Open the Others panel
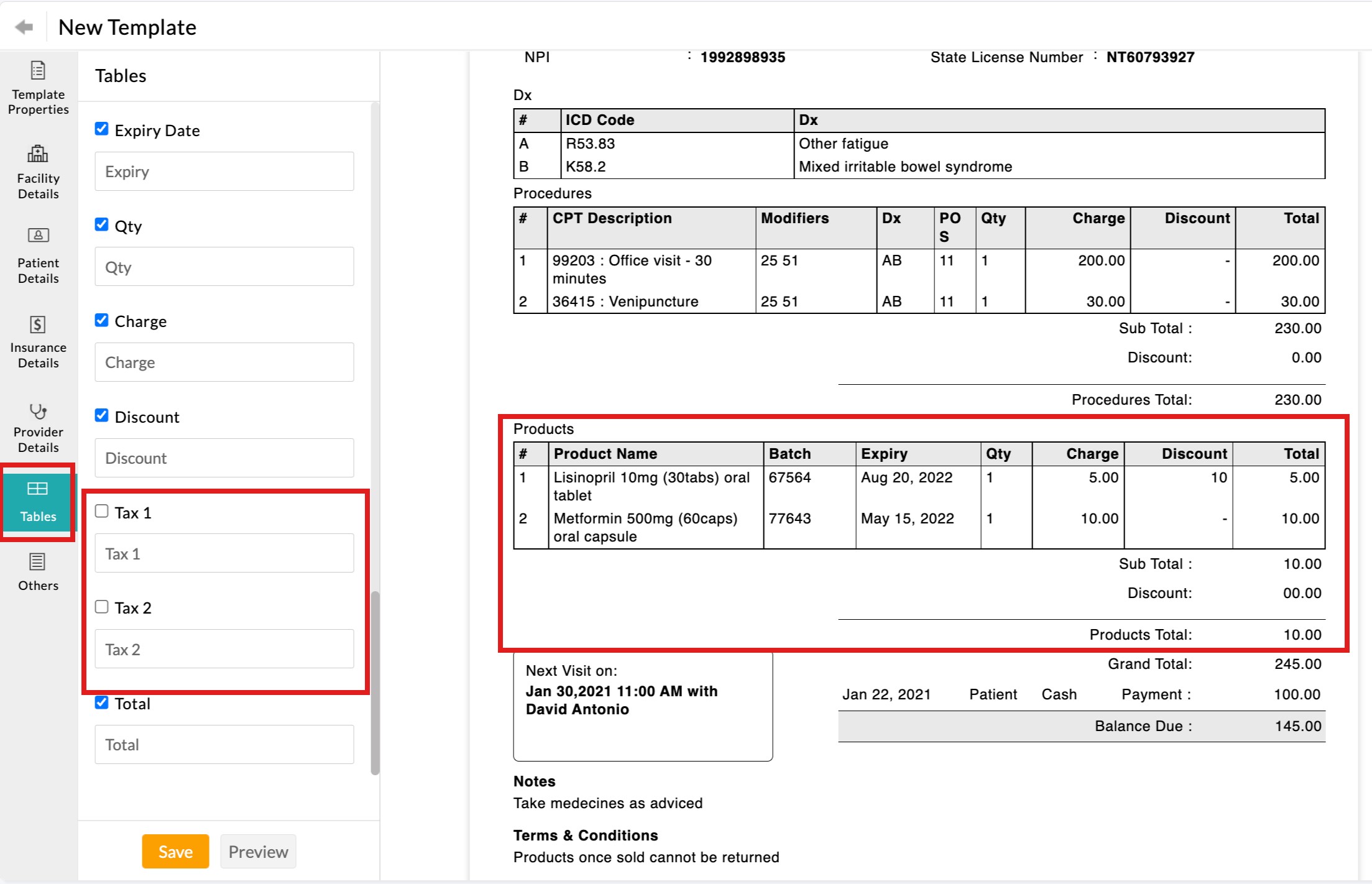 (37, 571)
